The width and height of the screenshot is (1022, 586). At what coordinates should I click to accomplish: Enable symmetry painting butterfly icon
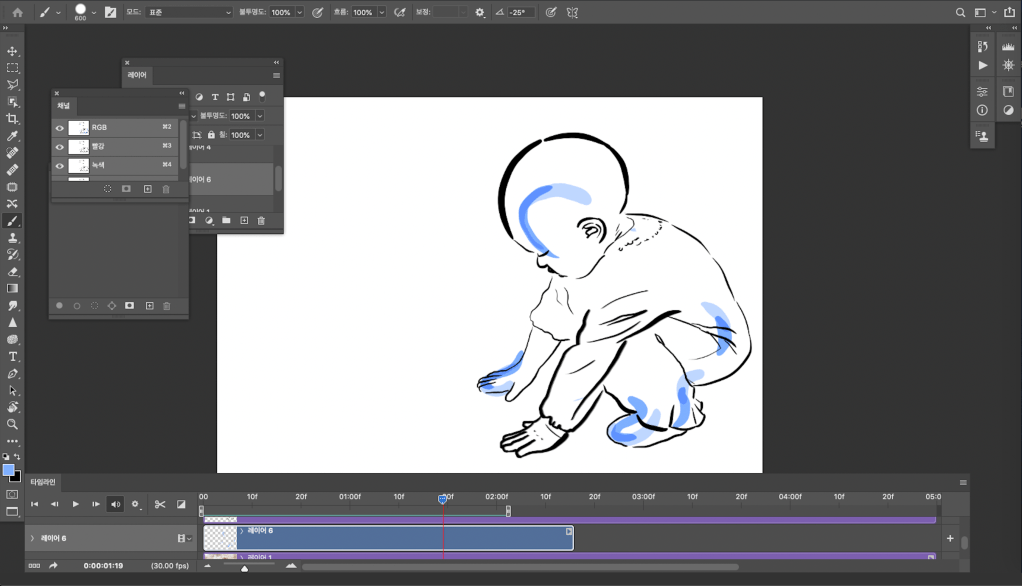pos(572,13)
